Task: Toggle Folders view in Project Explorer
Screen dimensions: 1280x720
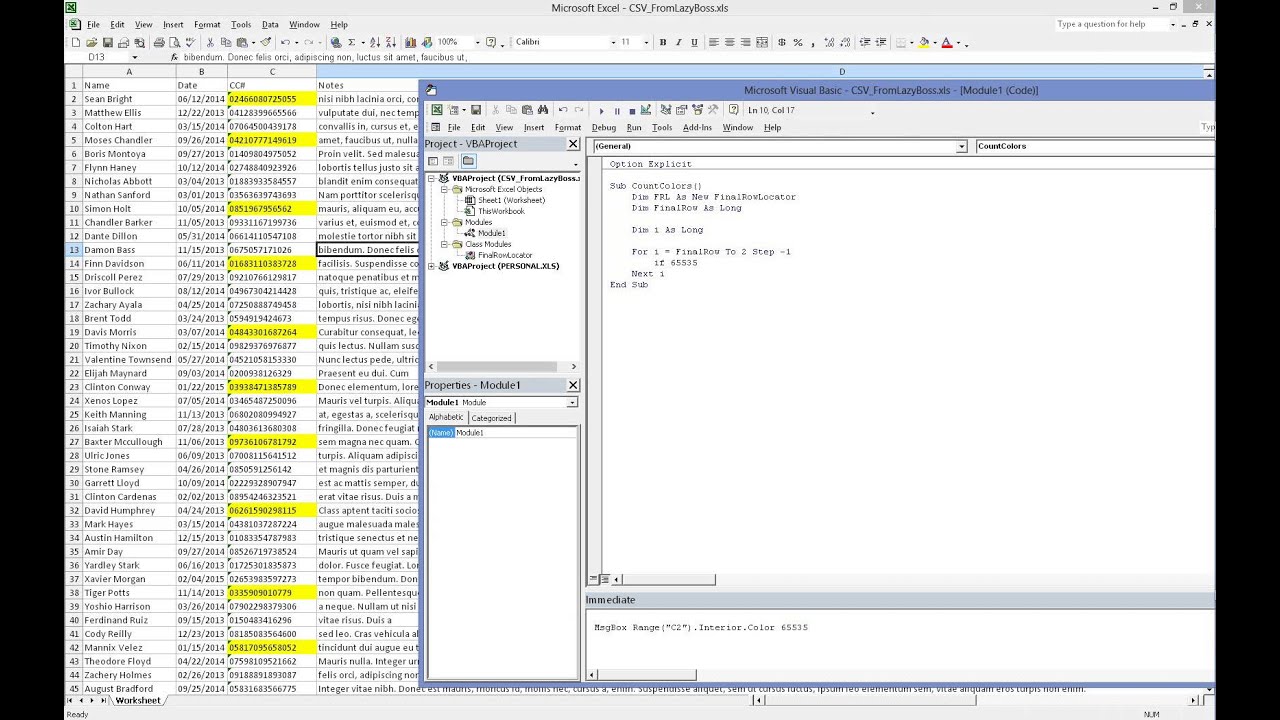Action: coord(468,161)
